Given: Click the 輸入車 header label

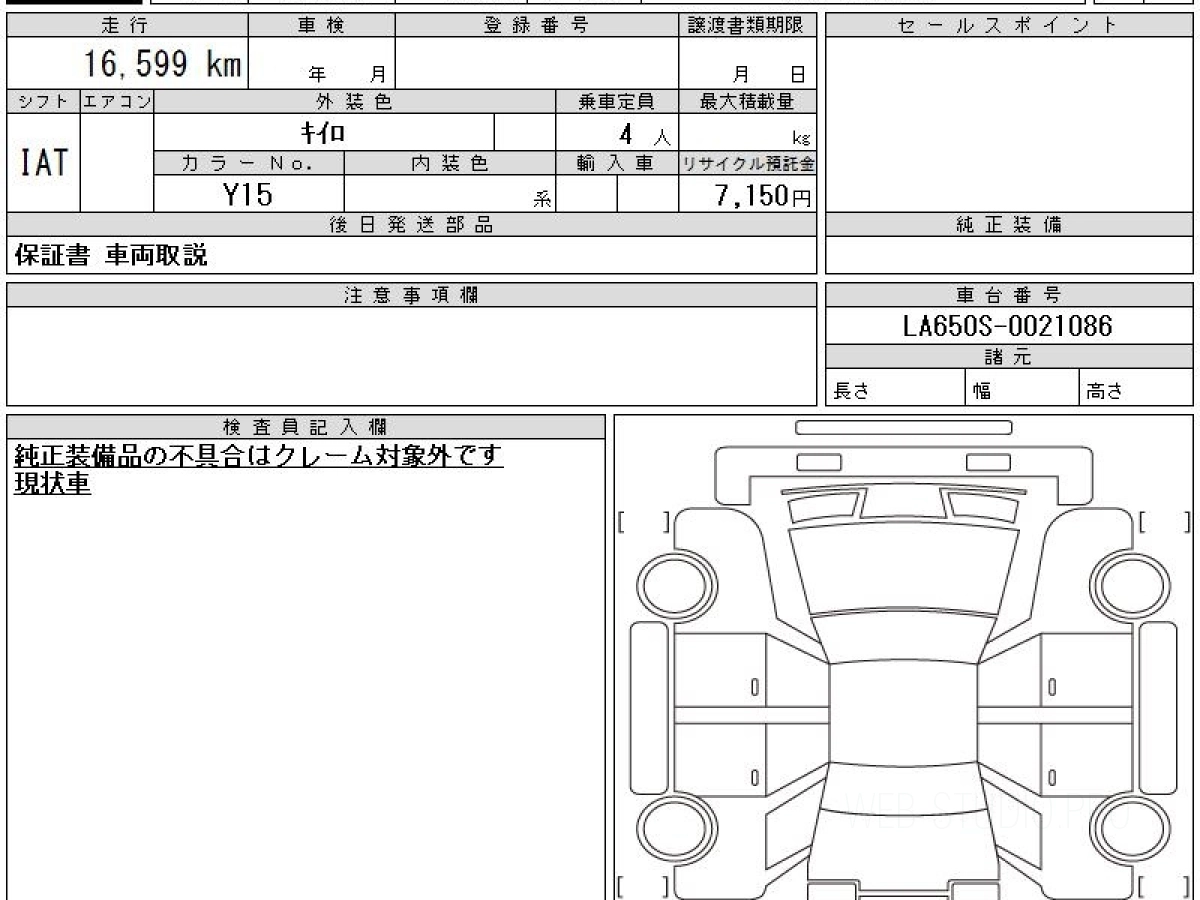Looking at the screenshot, I should coord(616,164).
